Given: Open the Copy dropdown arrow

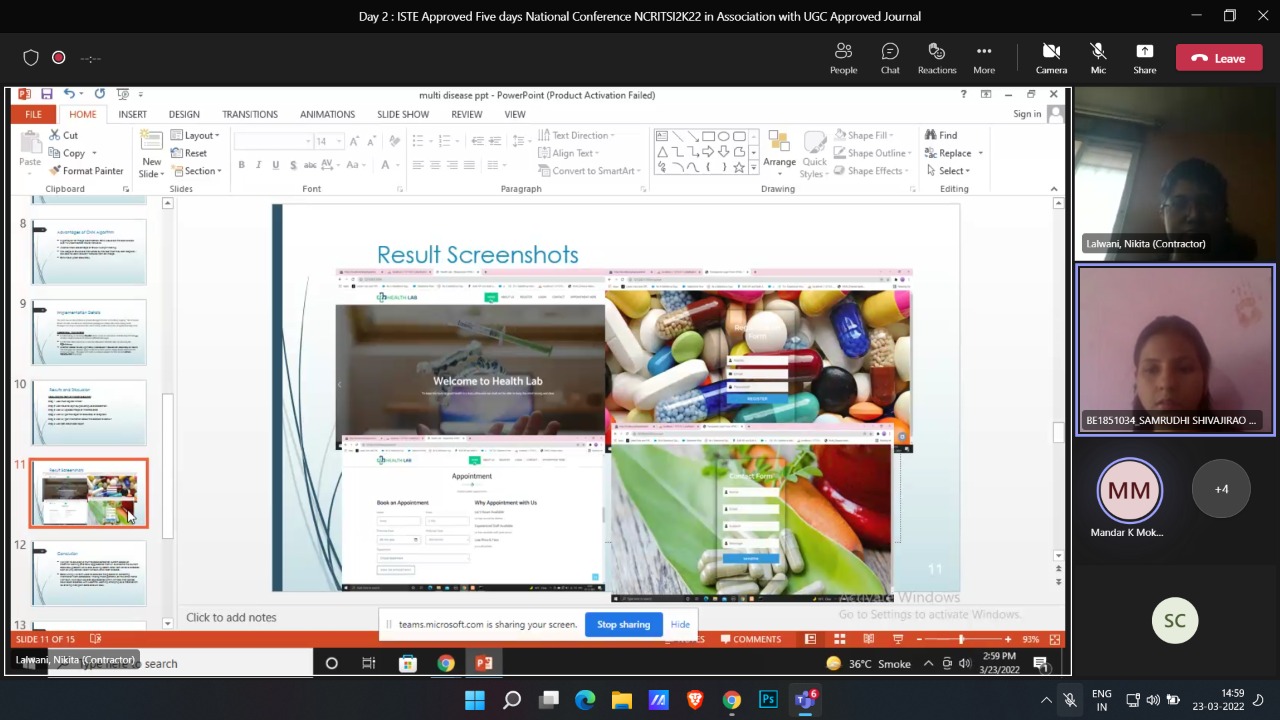Looking at the screenshot, I should [94, 153].
